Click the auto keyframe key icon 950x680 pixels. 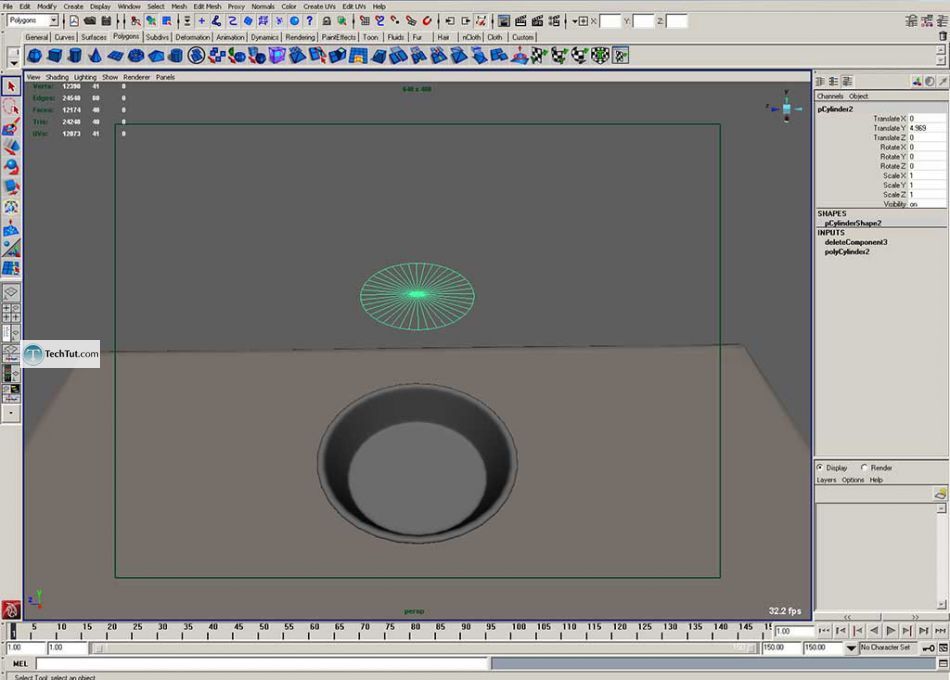[x=928, y=648]
